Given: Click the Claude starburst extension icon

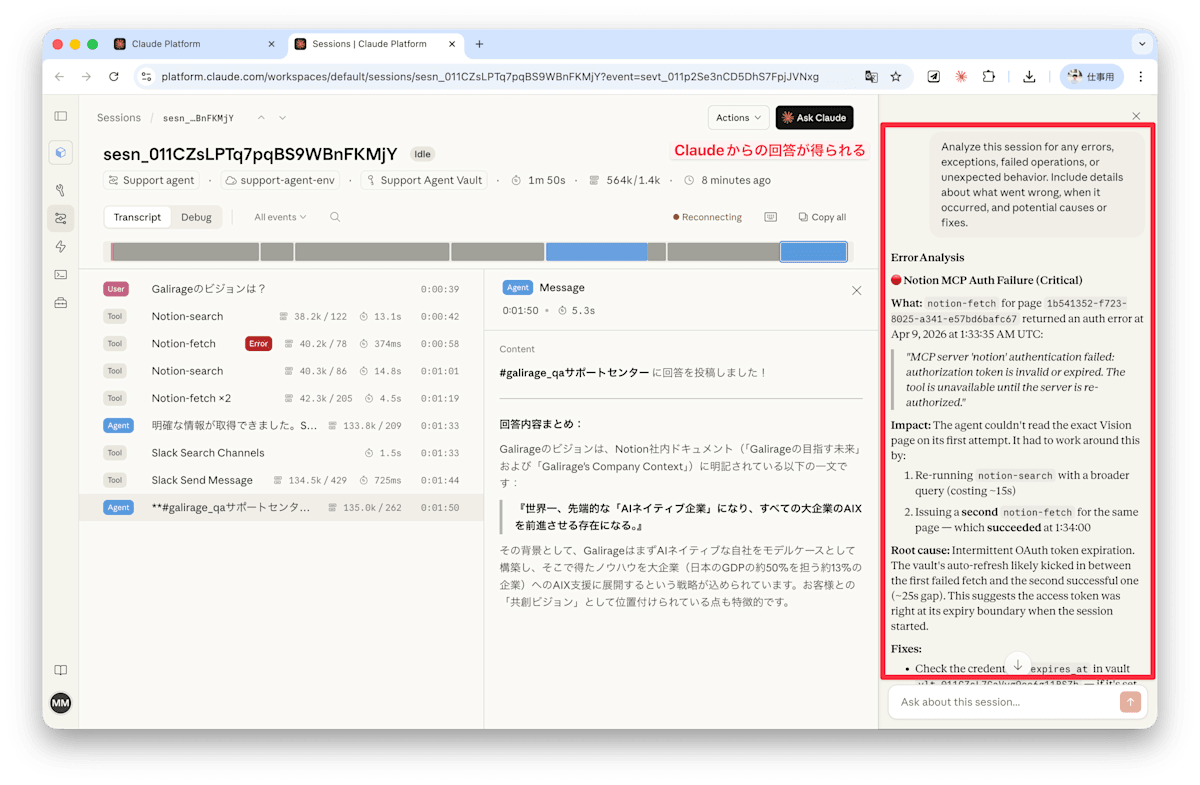Looking at the screenshot, I should (x=961, y=76).
